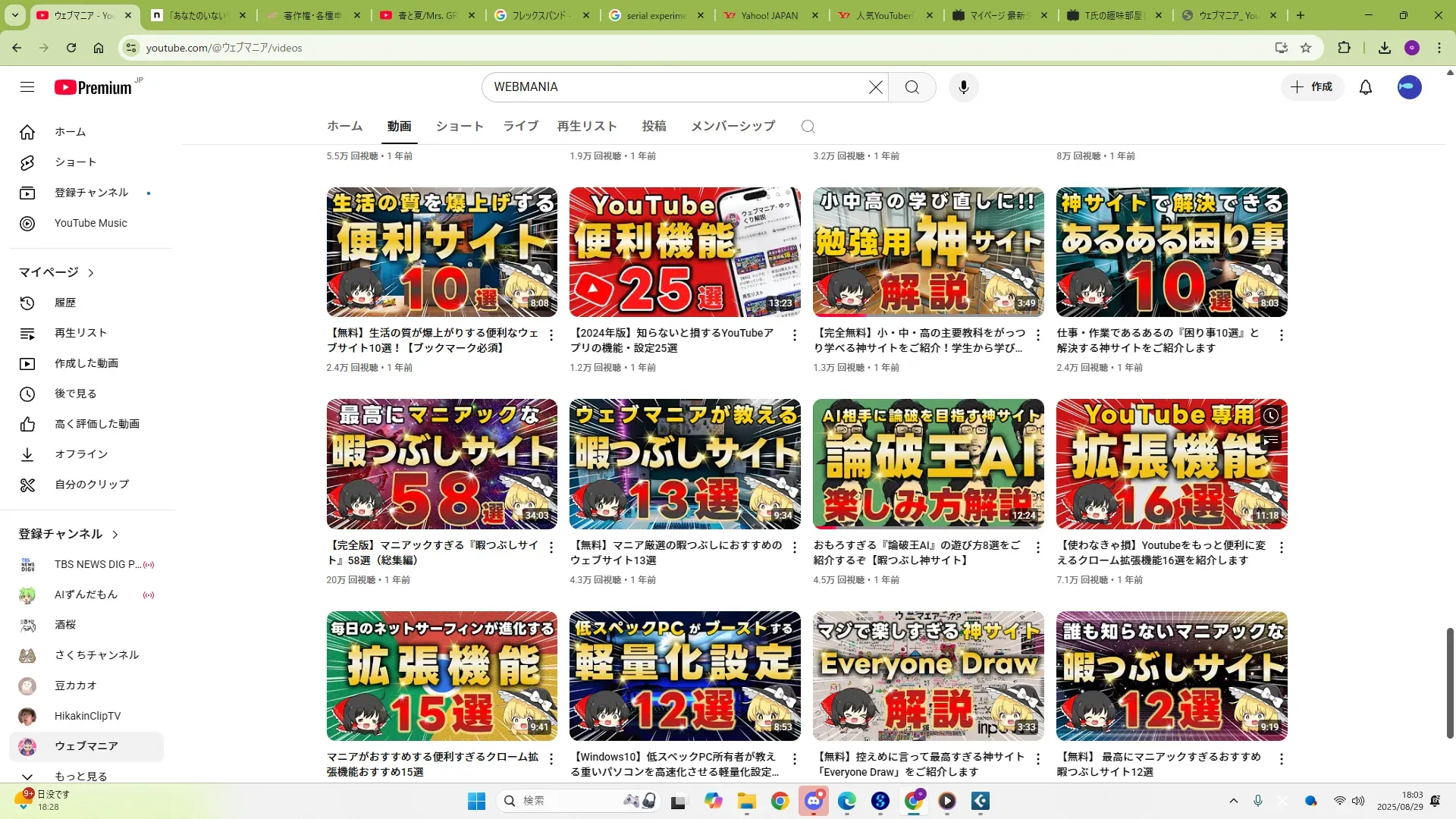Clear the WEBMANIA search text
This screenshot has height=819, width=1456.
[x=875, y=87]
